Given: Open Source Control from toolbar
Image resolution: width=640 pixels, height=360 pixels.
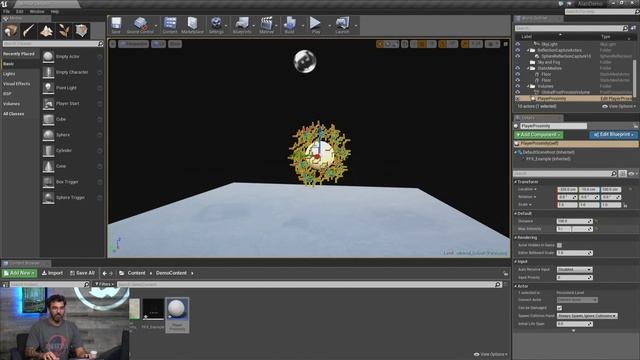Looking at the screenshot, I should [140, 25].
